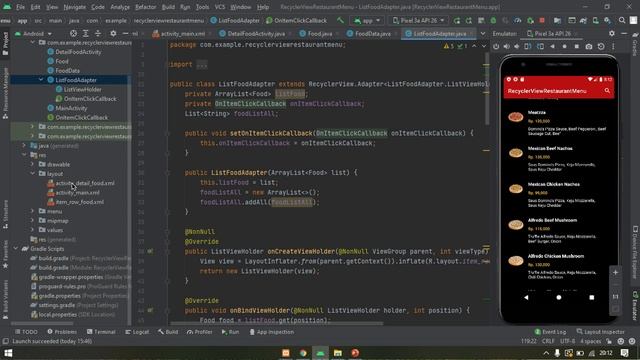Open the Logcat tool window
Viewport: 640px width, 360px height.
click(137, 332)
